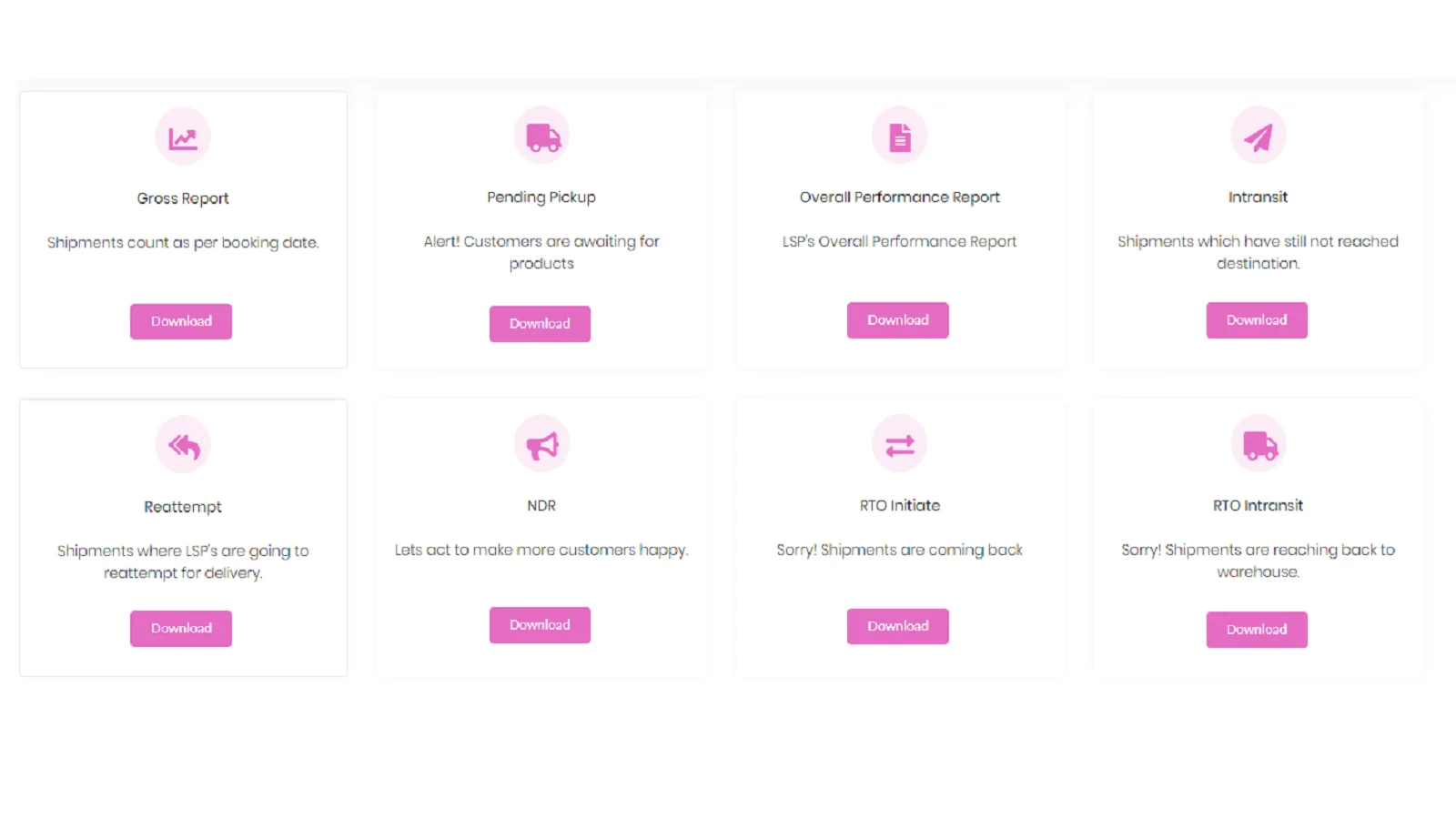This screenshot has height=819, width=1456.
Task: Download the Reattempt report
Action: tap(181, 629)
